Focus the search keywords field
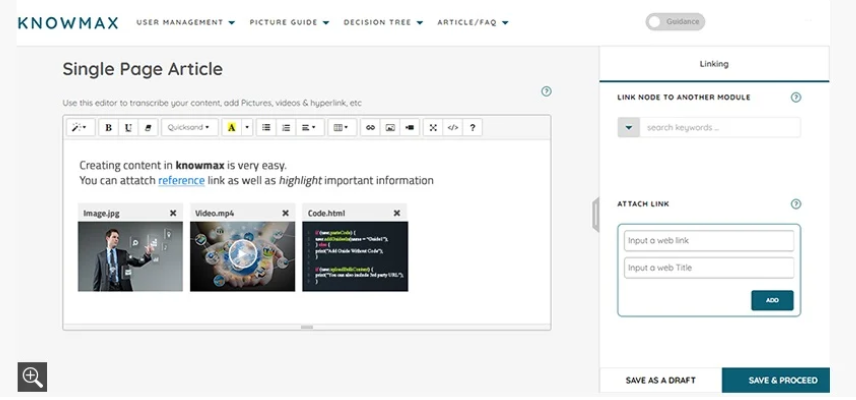The image size is (856, 400). 720,128
